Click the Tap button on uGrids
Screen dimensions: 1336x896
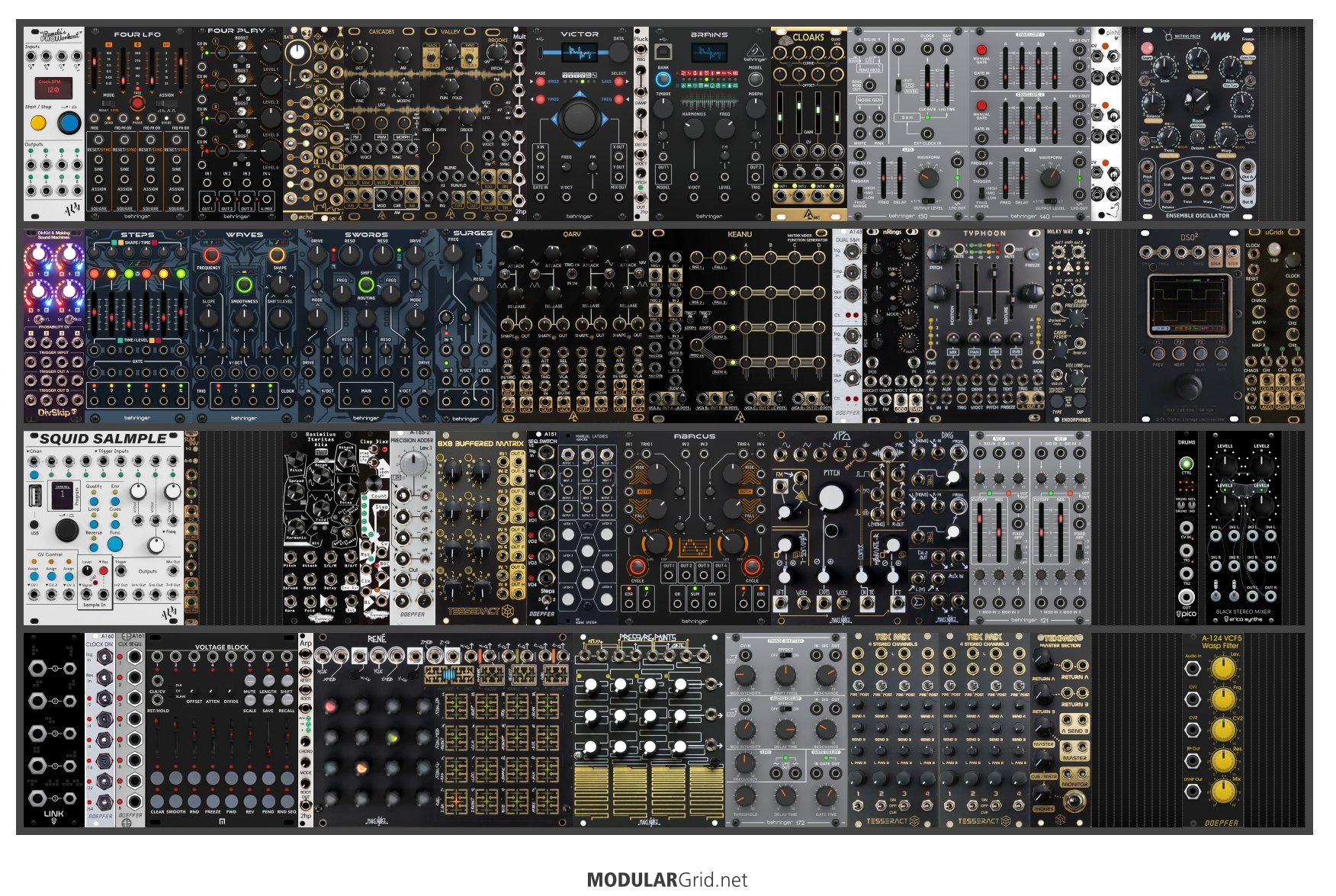(1273, 249)
